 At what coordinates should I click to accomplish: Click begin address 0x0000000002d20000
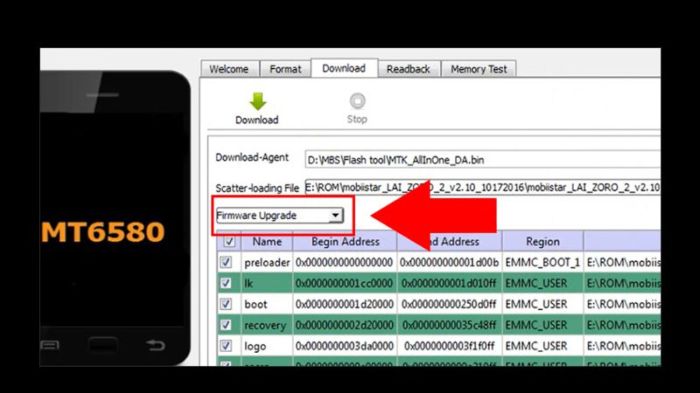344,325
